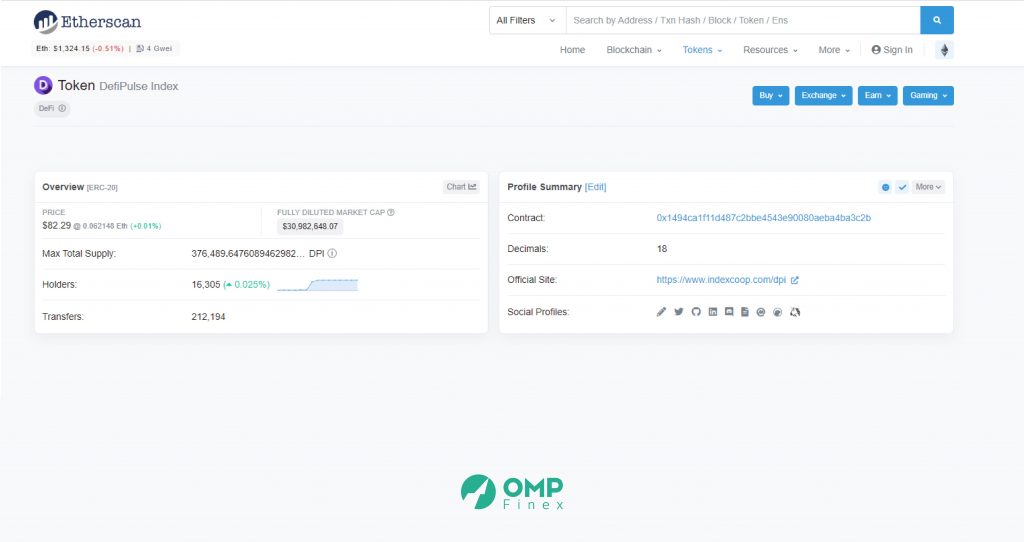Click the Etherscan logo
The height and width of the screenshot is (542, 1024).
[x=88, y=22]
